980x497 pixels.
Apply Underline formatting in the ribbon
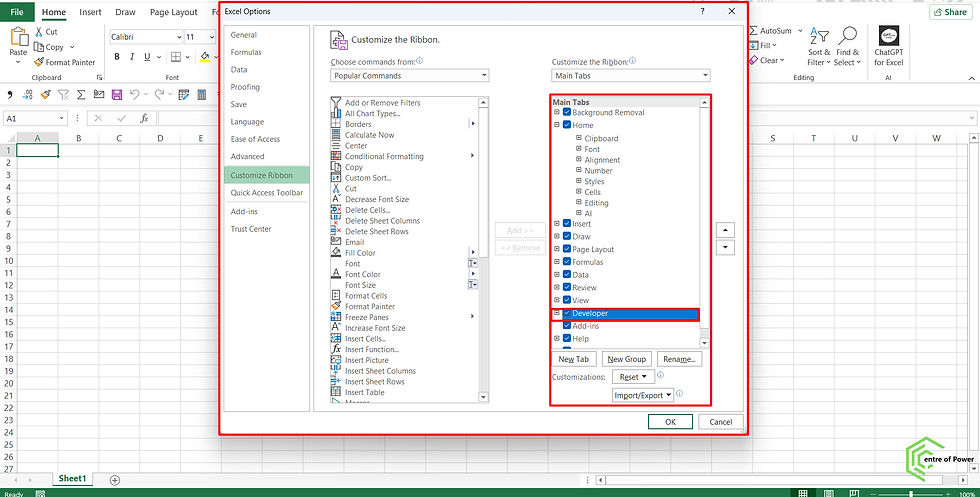(x=147, y=57)
